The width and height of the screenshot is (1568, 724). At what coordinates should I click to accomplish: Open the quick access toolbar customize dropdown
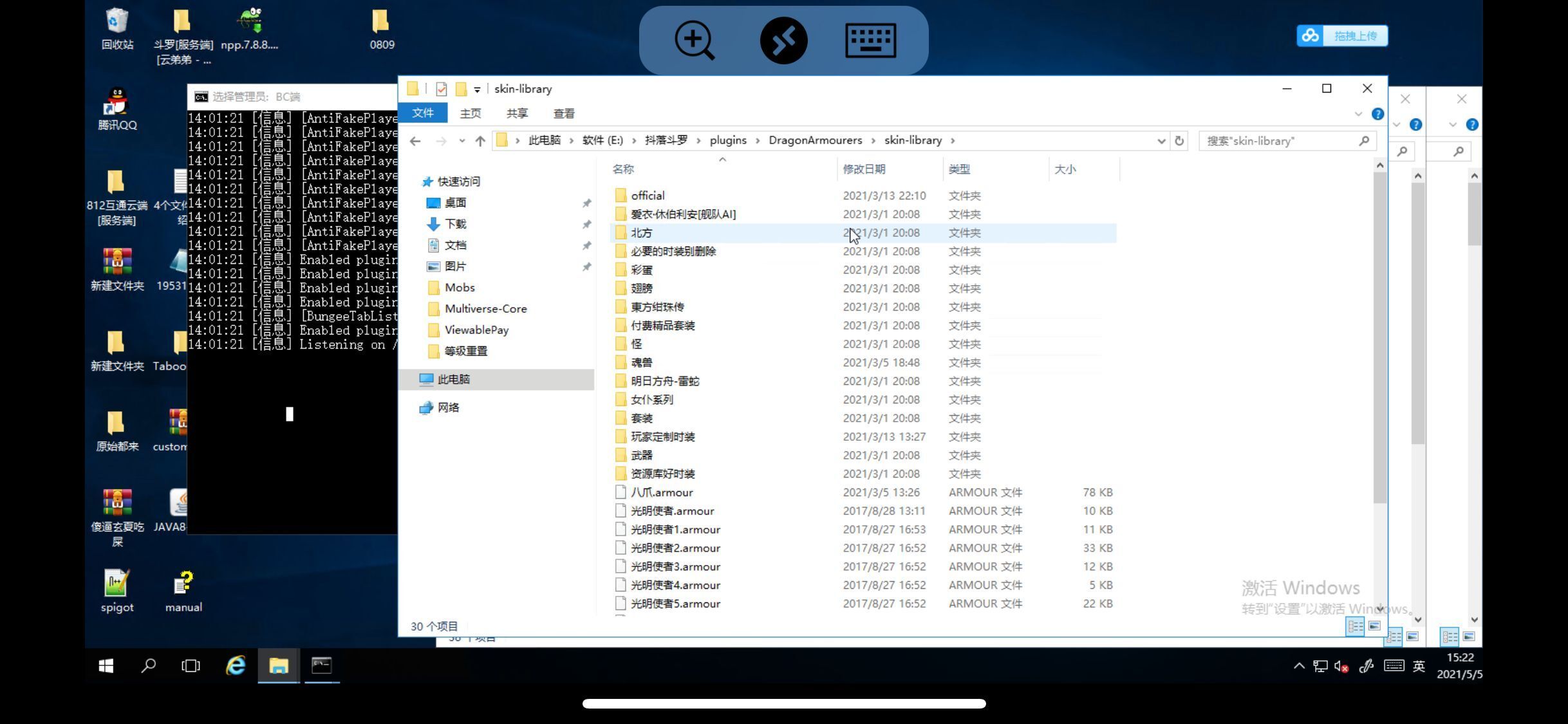point(477,89)
